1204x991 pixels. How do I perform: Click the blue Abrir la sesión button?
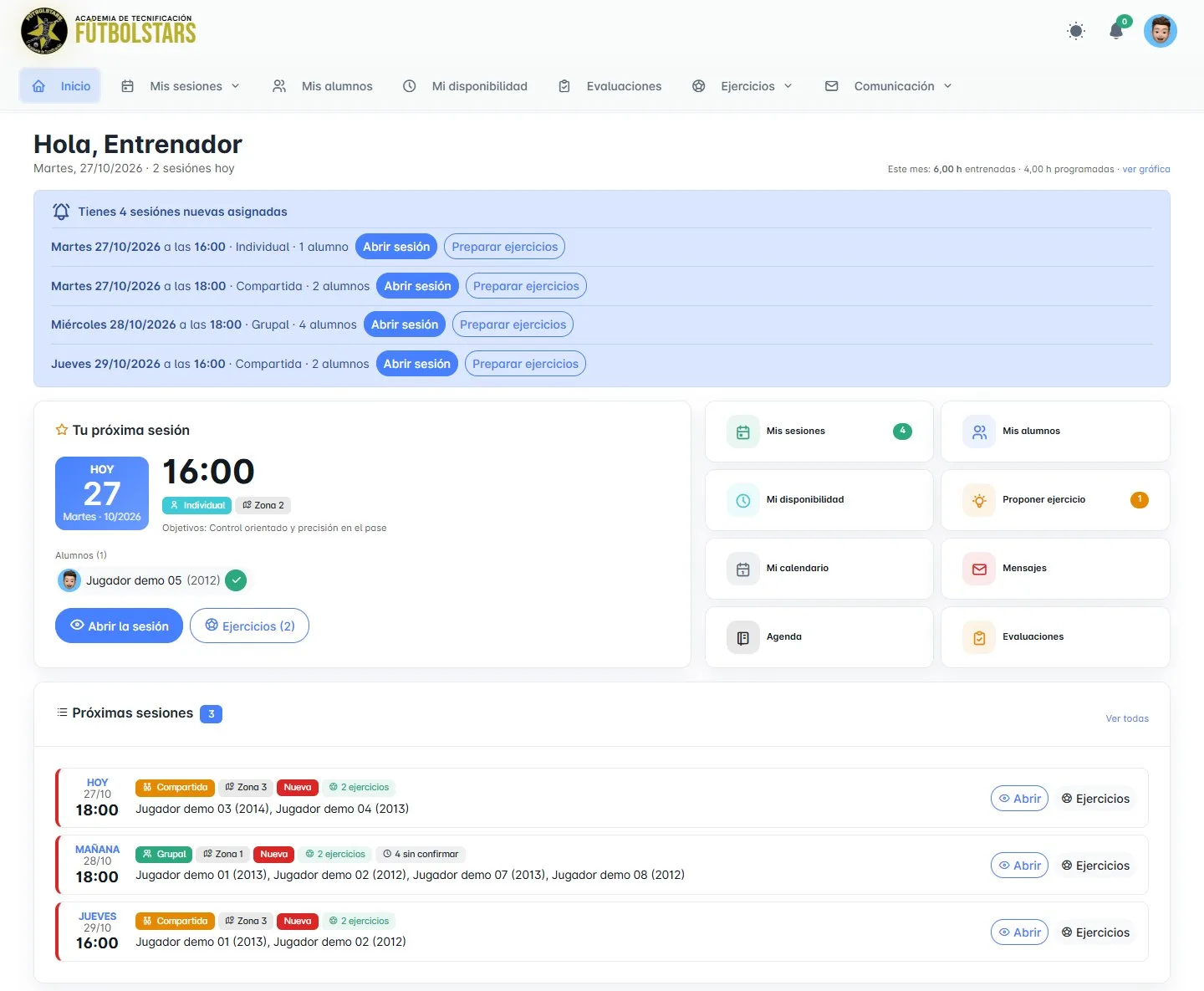click(x=119, y=626)
